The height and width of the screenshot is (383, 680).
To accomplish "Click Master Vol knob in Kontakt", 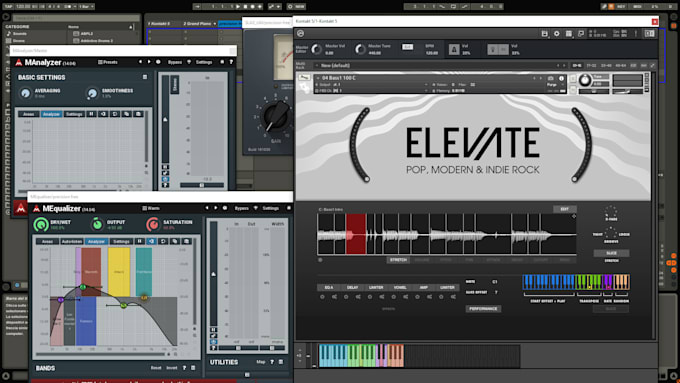I will coord(316,49).
